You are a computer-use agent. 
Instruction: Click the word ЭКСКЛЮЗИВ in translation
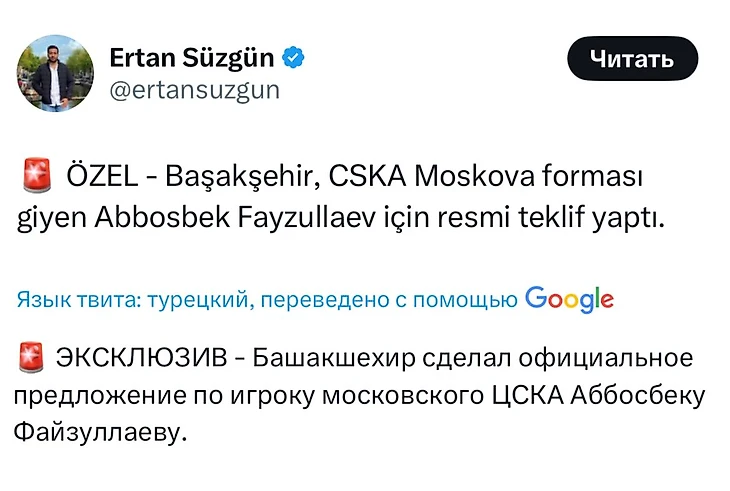pos(142,358)
